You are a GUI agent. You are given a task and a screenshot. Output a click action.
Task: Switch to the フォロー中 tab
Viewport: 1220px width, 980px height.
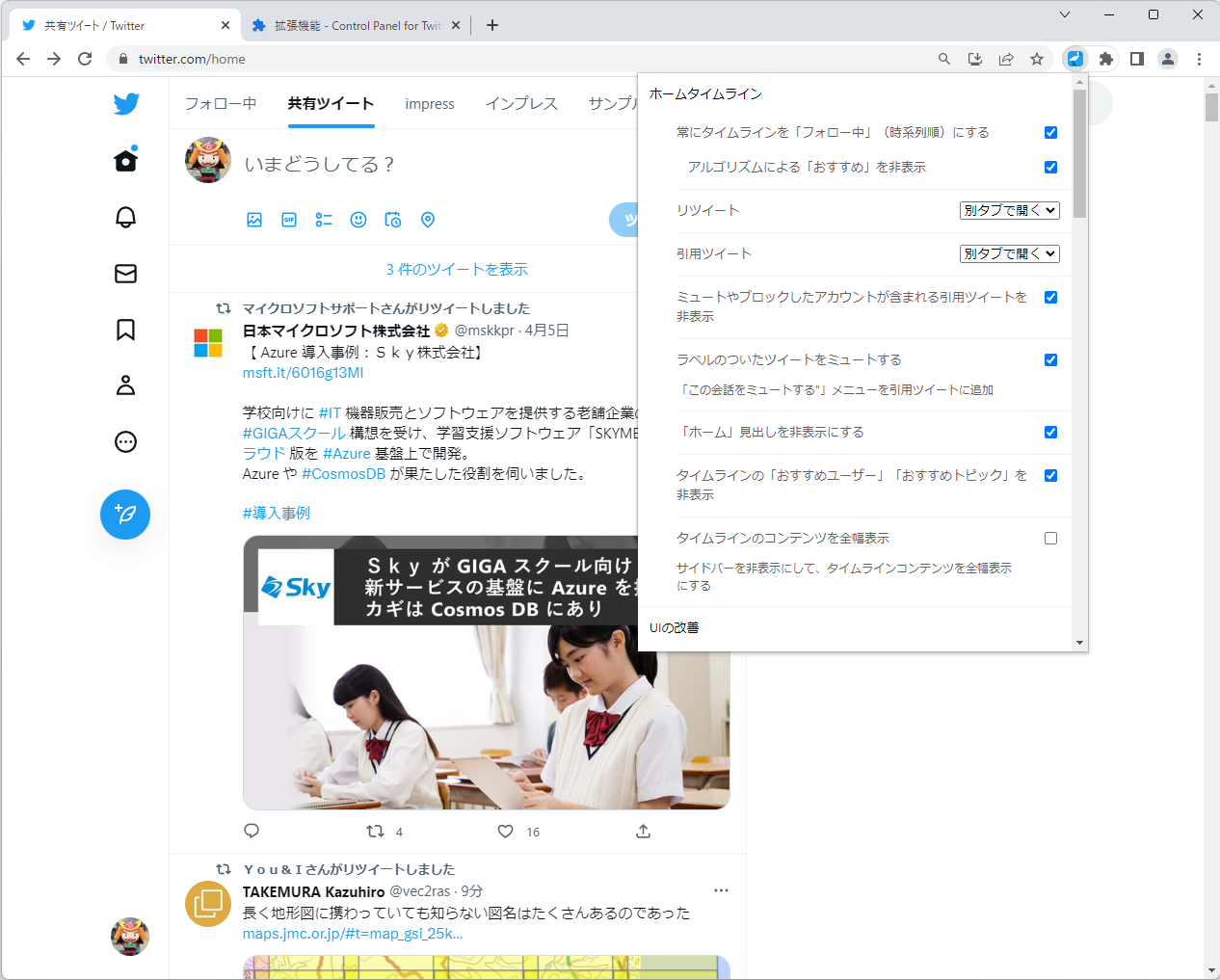point(221,103)
